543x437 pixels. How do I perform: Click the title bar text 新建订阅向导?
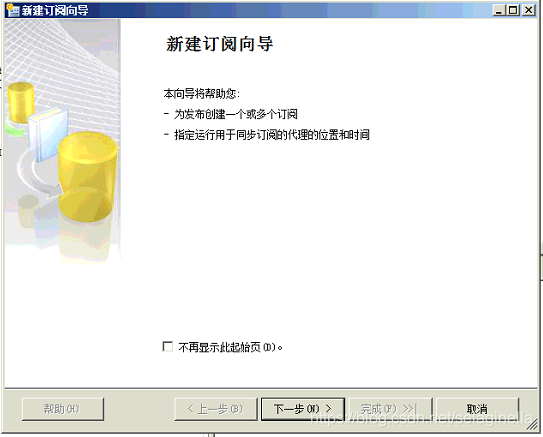pos(55,10)
